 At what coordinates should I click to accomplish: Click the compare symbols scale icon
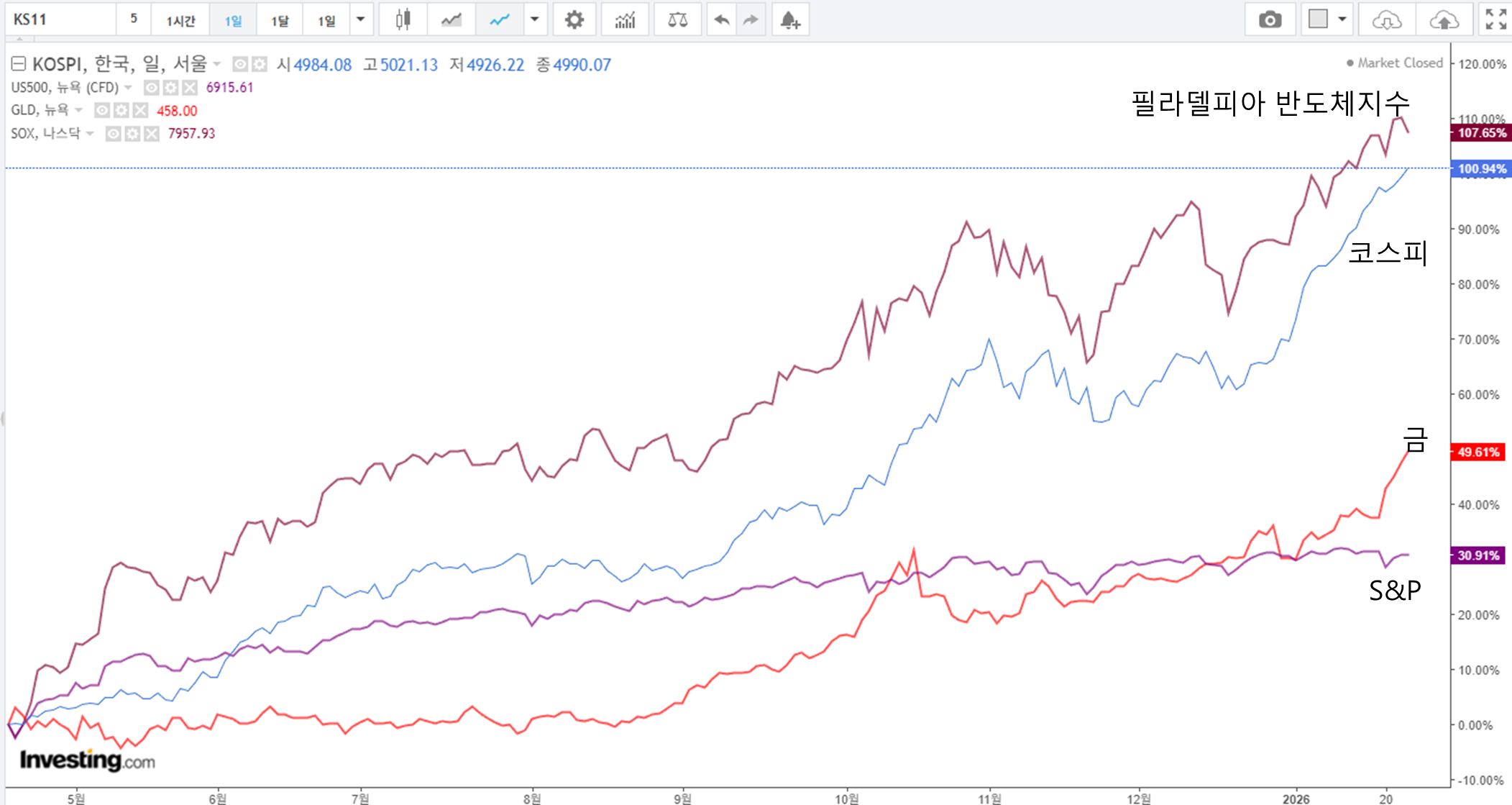[x=677, y=20]
